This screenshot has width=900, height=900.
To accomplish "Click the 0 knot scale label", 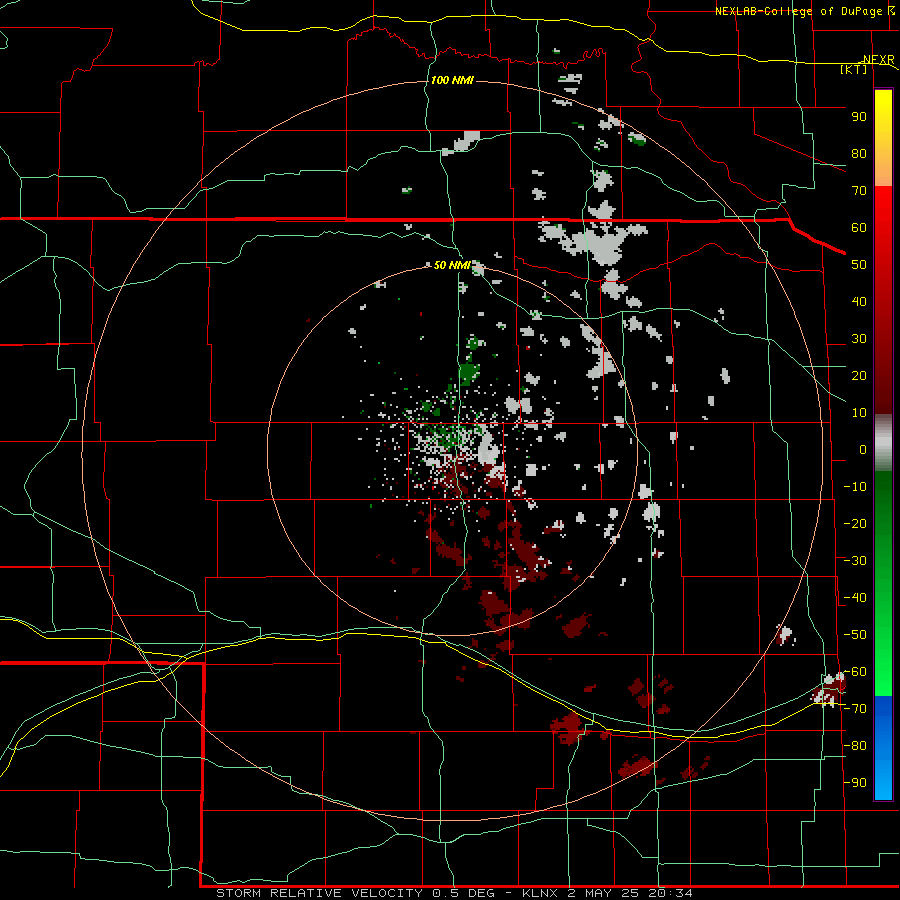I will point(863,450).
